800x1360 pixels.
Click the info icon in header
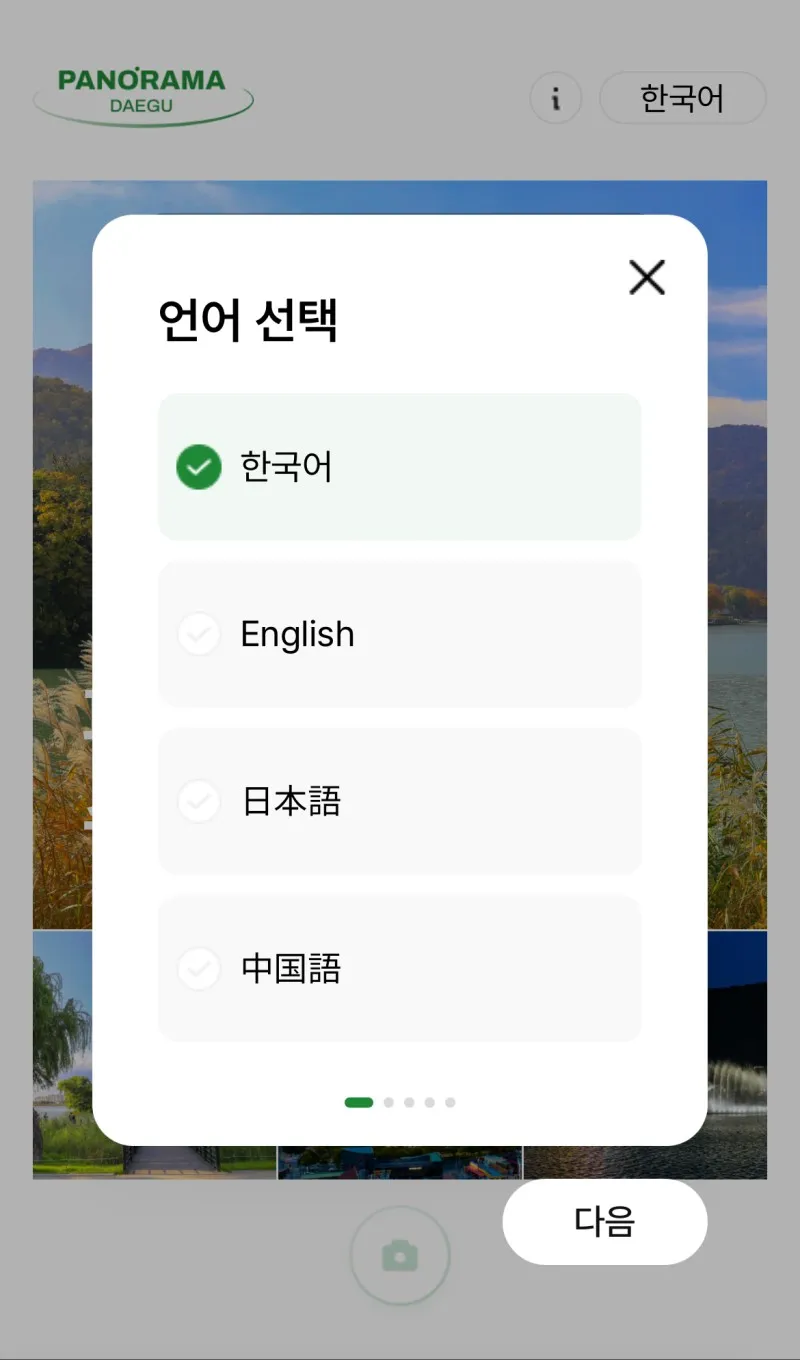(x=555, y=98)
